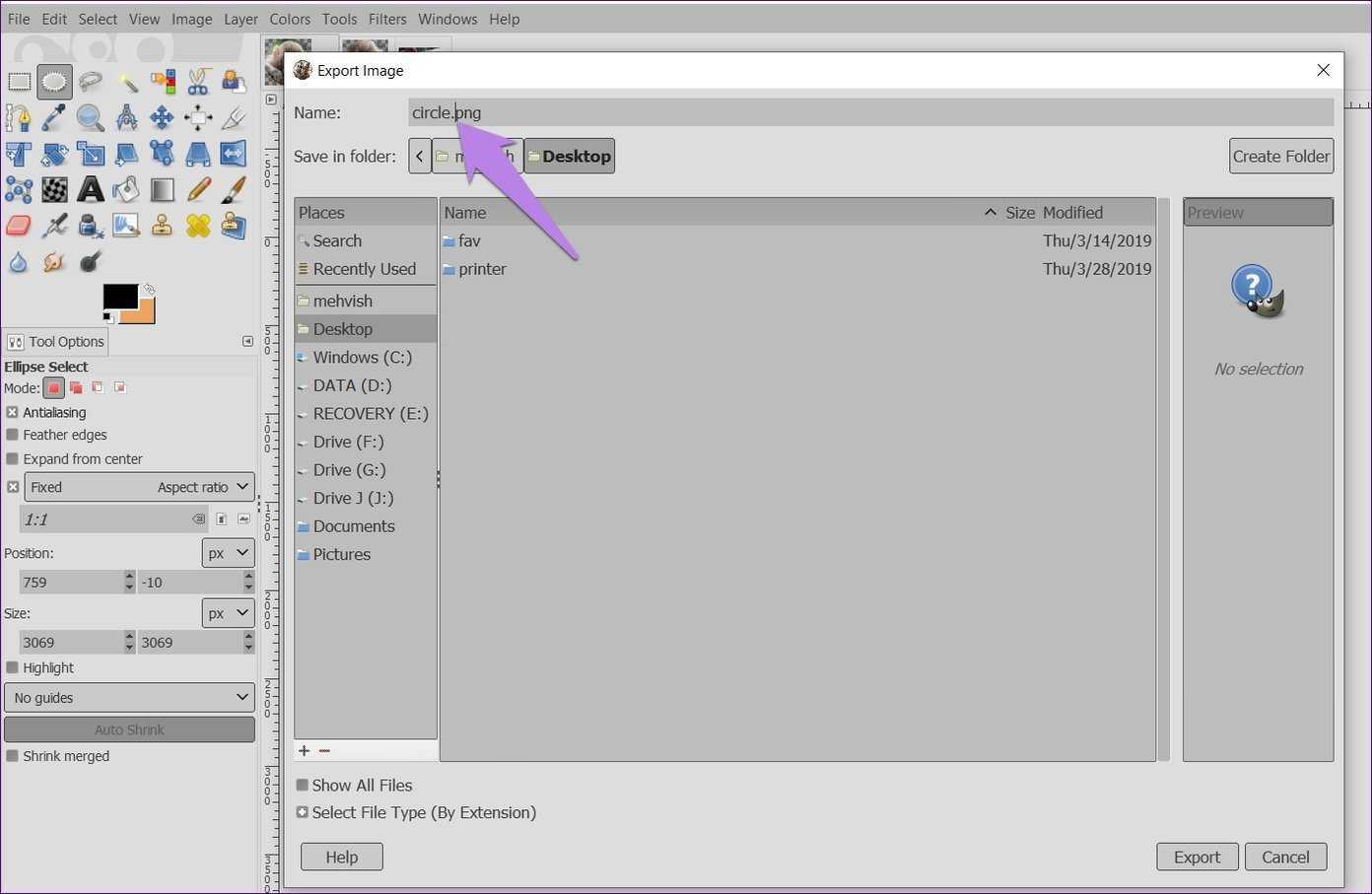Click the Desktop path button

click(x=570, y=156)
